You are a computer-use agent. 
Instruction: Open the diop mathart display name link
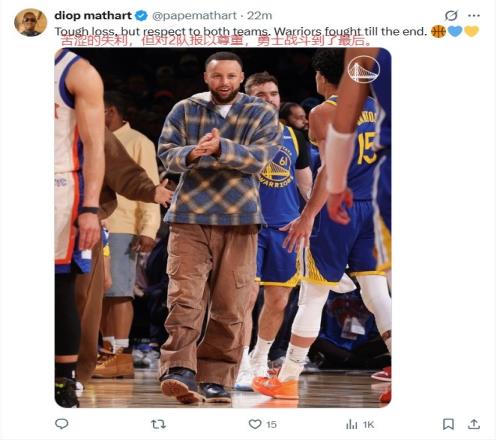93,15
